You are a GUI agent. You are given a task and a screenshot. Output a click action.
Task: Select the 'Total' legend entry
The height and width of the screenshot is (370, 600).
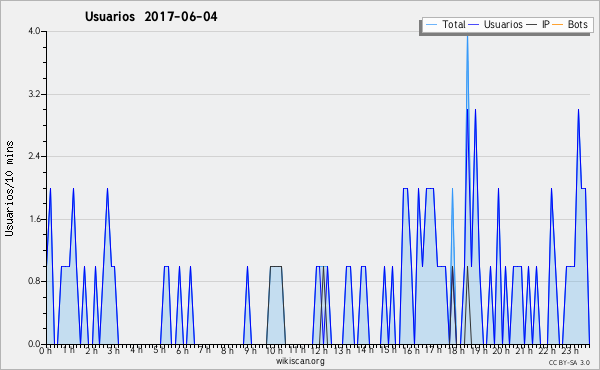coord(445,24)
